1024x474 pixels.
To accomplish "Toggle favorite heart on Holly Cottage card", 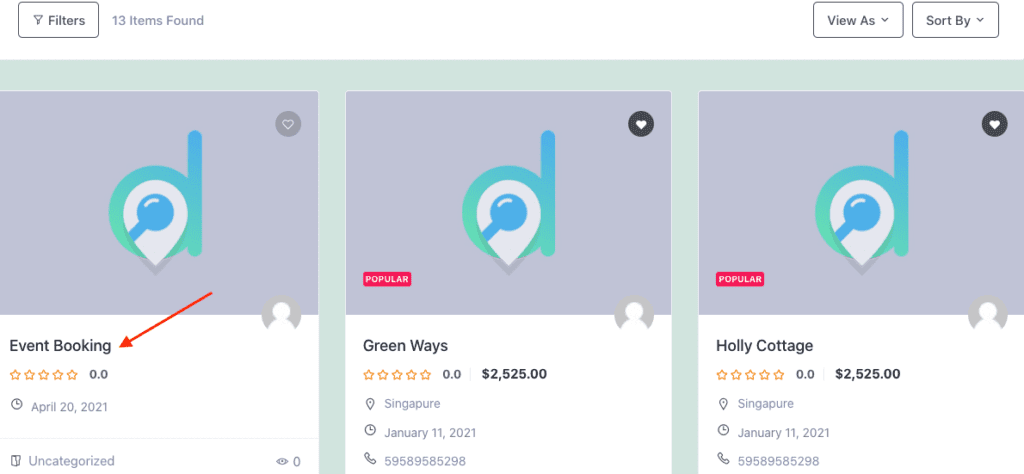I will pos(995,124).
